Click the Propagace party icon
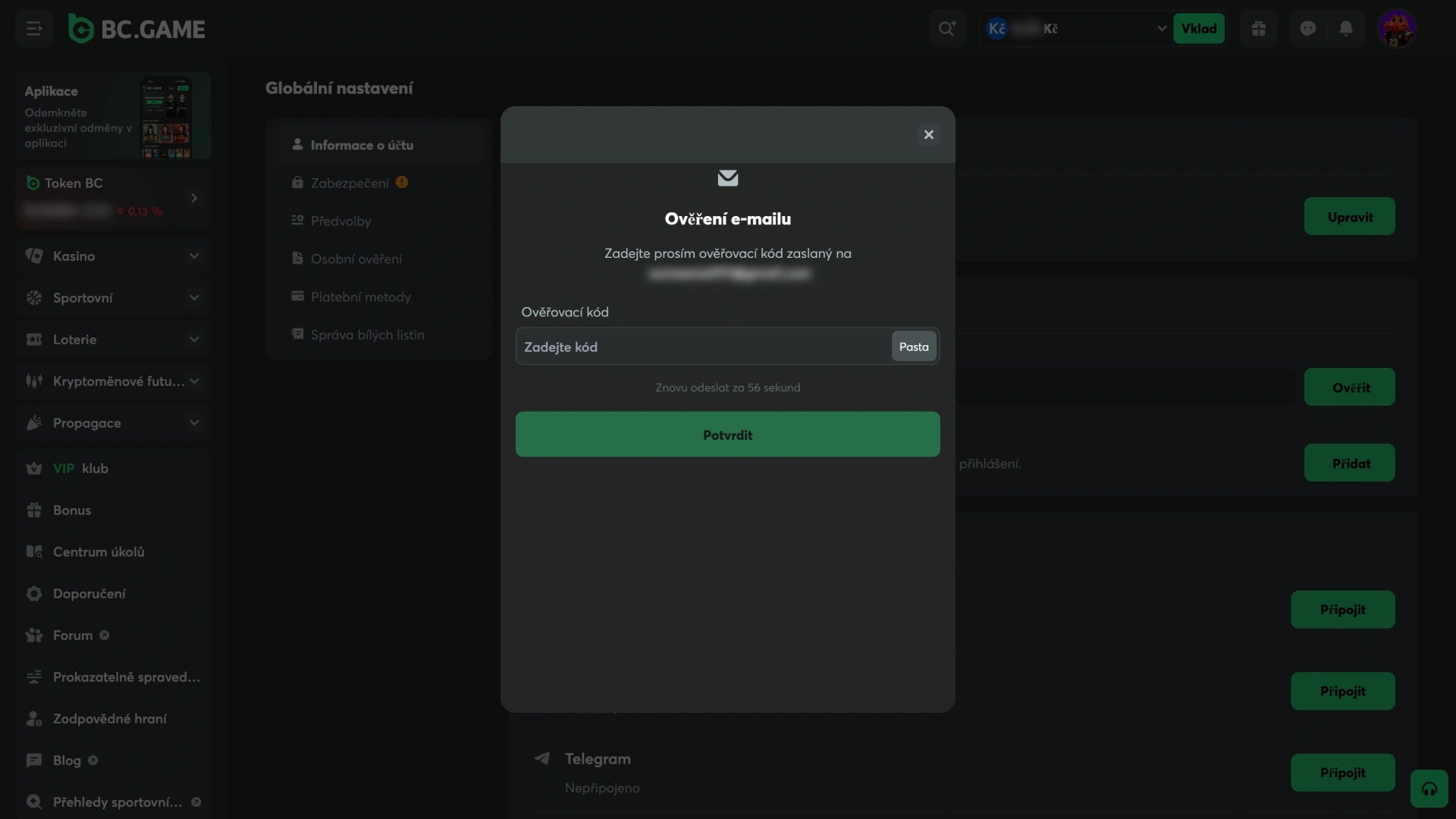1456x819 pixels. (34, 422)
